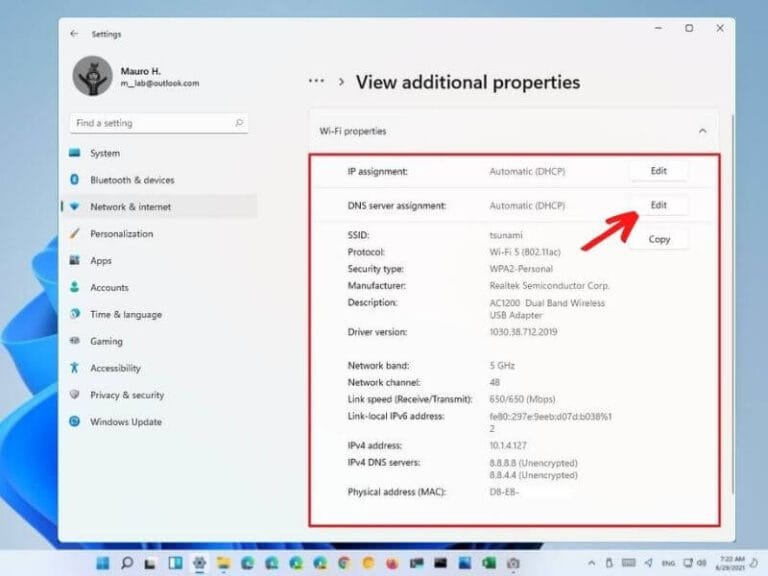Launch Chrome Canary from taskbar
This screenshot has height=576, width=768.
pyautogui.click(x=368, y=563)
